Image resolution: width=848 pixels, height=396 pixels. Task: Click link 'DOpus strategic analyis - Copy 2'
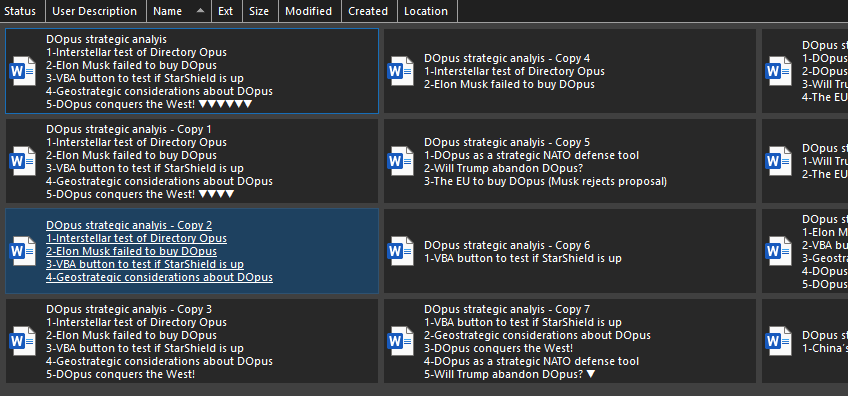pos(129,225)
